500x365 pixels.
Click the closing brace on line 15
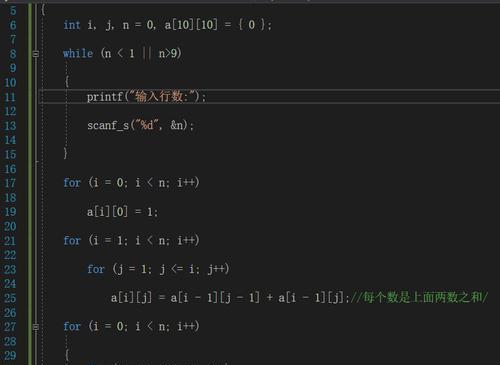65,153
